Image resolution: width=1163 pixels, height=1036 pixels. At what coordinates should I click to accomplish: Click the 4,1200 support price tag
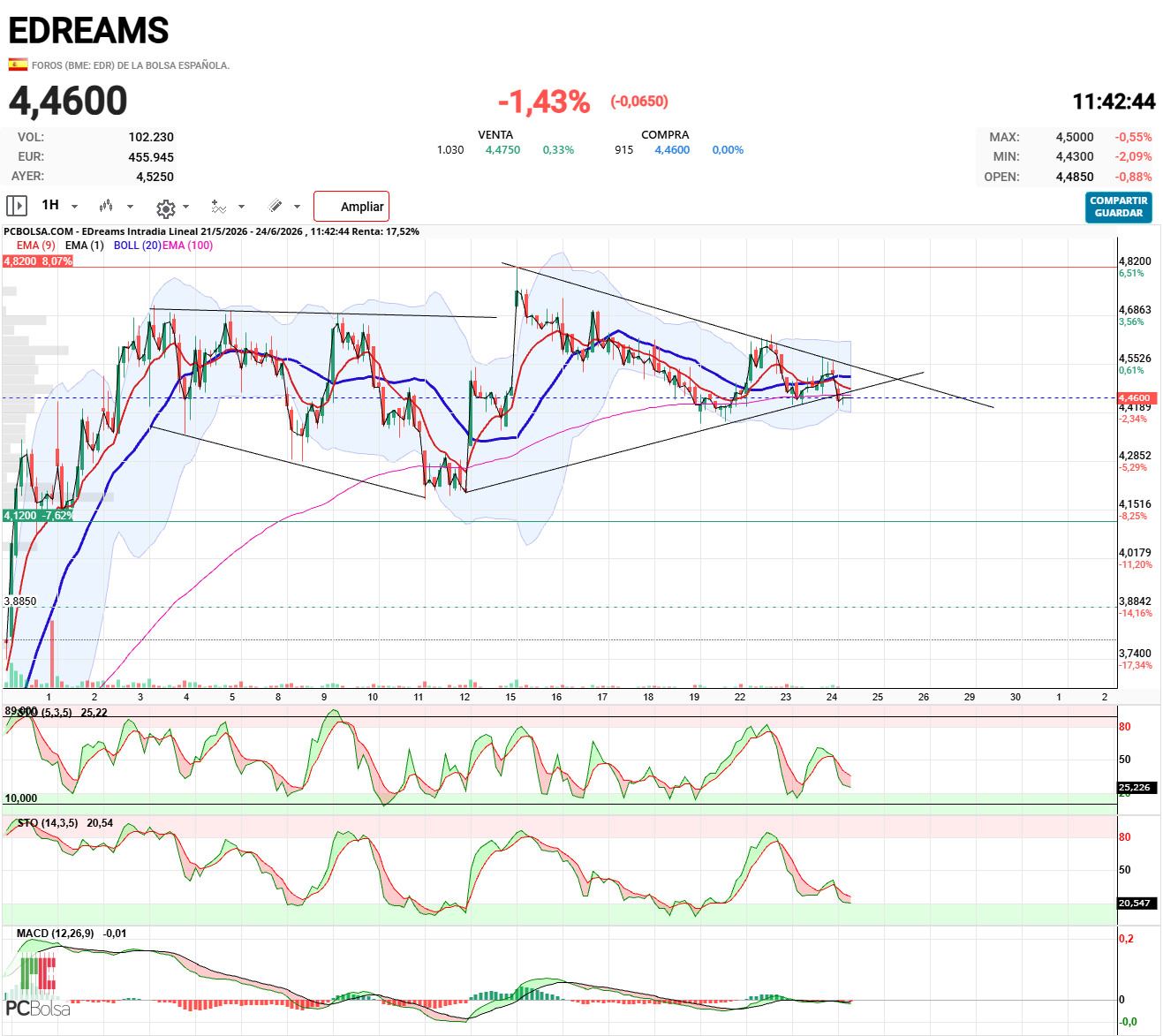pyautogui.click(x=38, y=516)
